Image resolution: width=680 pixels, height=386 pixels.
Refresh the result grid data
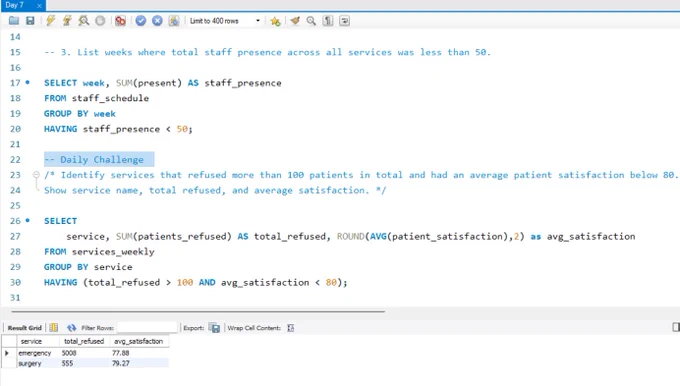pos(71,328)
